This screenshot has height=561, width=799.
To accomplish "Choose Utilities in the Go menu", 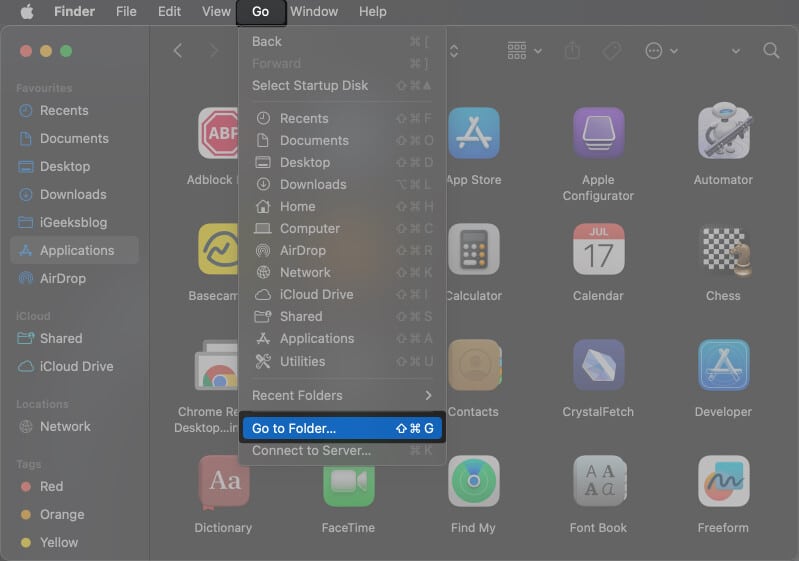I will pos(342,361).
